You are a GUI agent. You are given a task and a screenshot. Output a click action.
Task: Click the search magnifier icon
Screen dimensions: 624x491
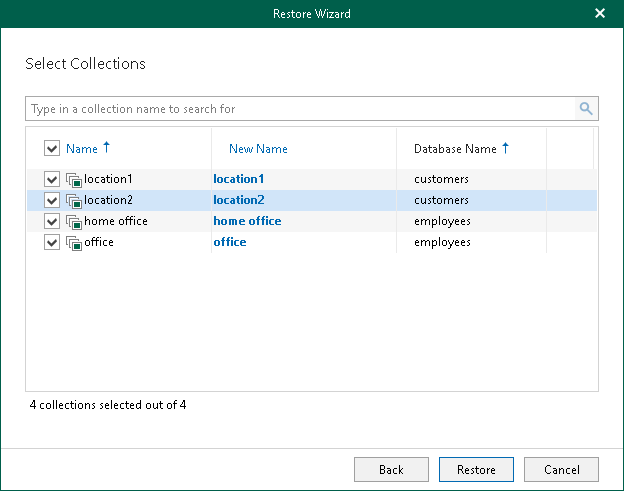(x=586, y=109)
